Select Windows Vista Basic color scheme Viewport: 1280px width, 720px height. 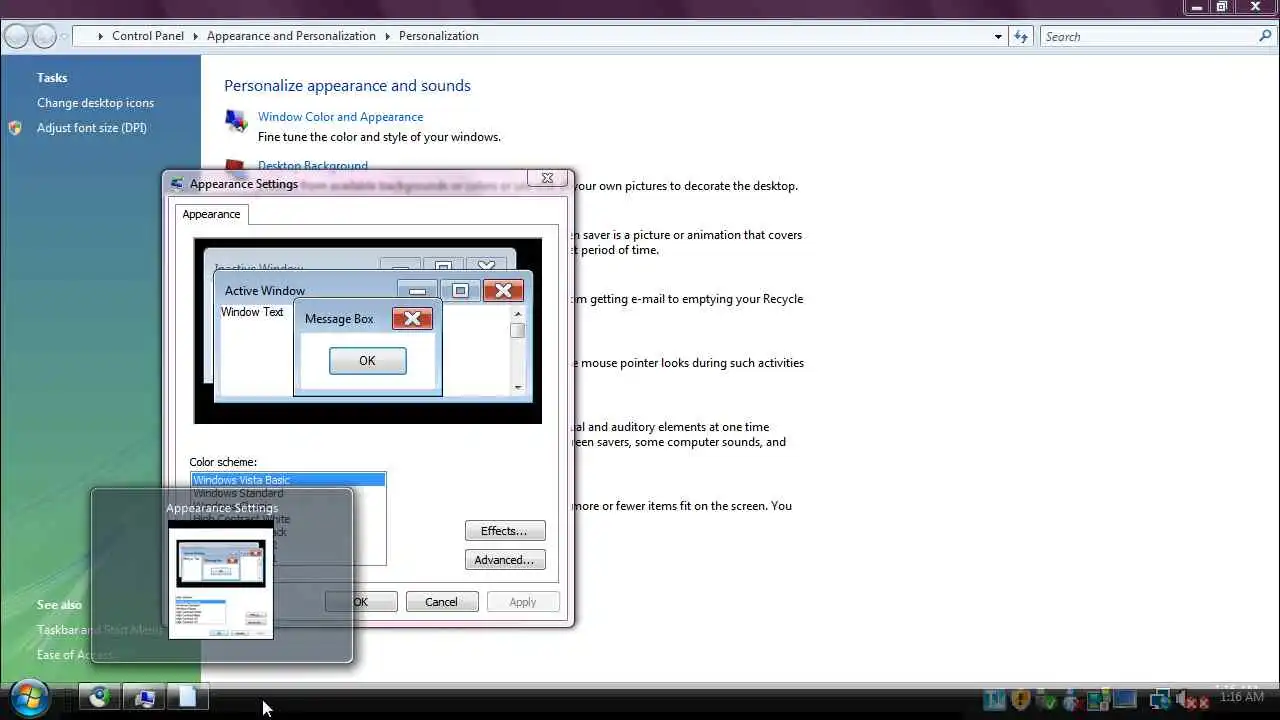[288, 480]
